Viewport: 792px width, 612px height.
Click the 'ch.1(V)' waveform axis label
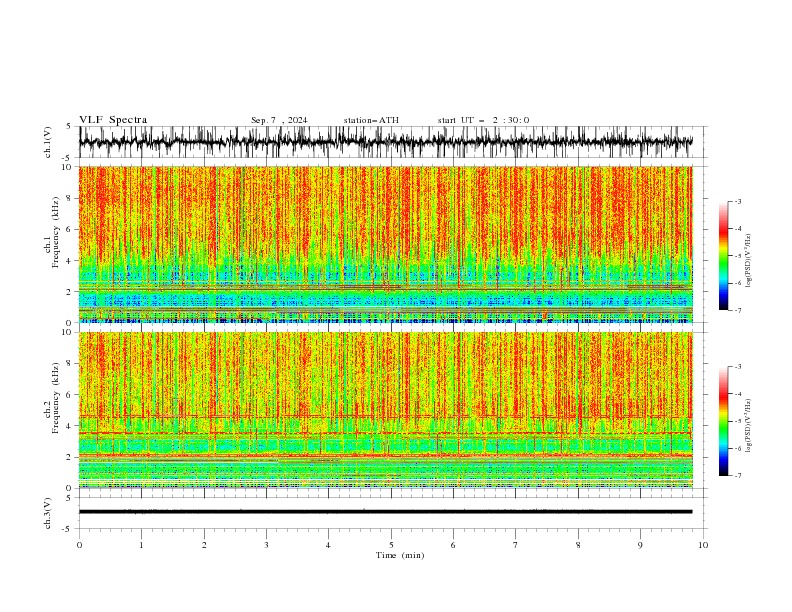(48, 142)
